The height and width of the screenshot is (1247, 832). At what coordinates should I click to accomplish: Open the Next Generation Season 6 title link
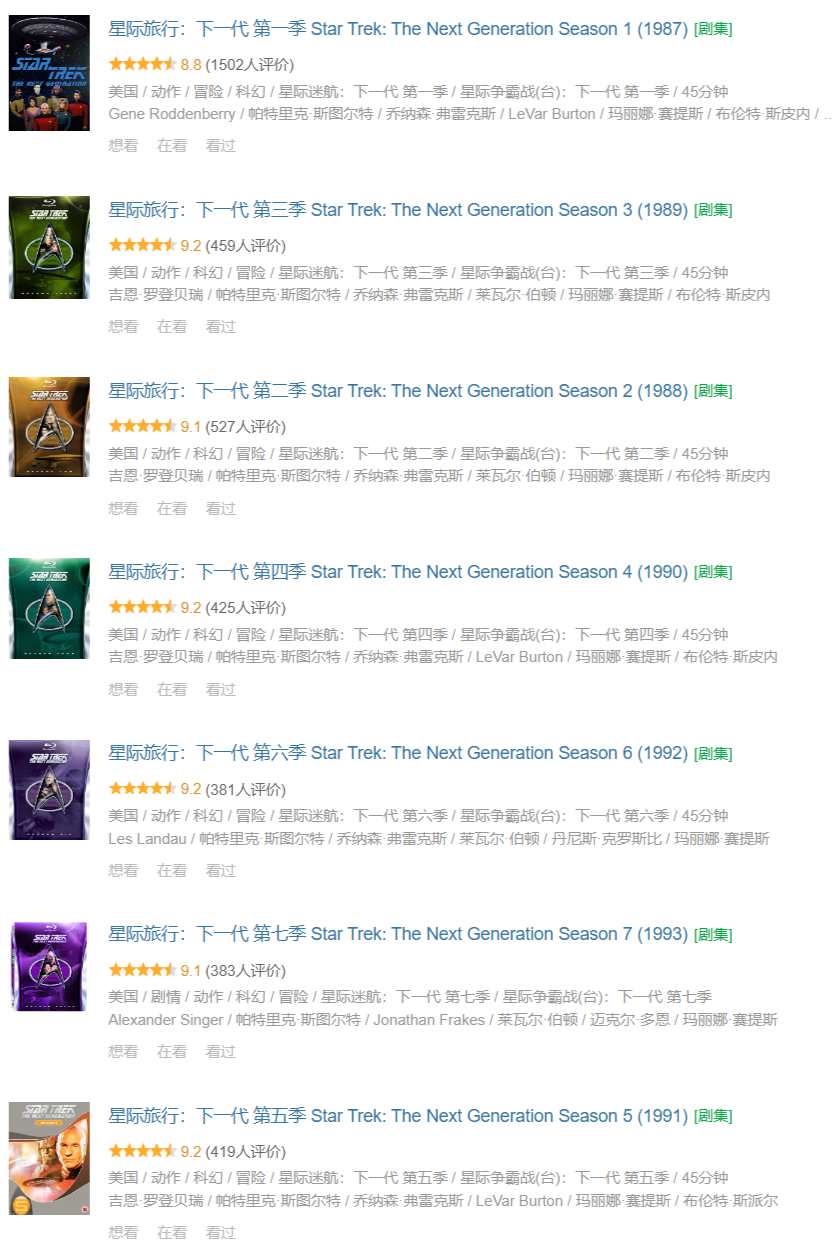[398, 753]
